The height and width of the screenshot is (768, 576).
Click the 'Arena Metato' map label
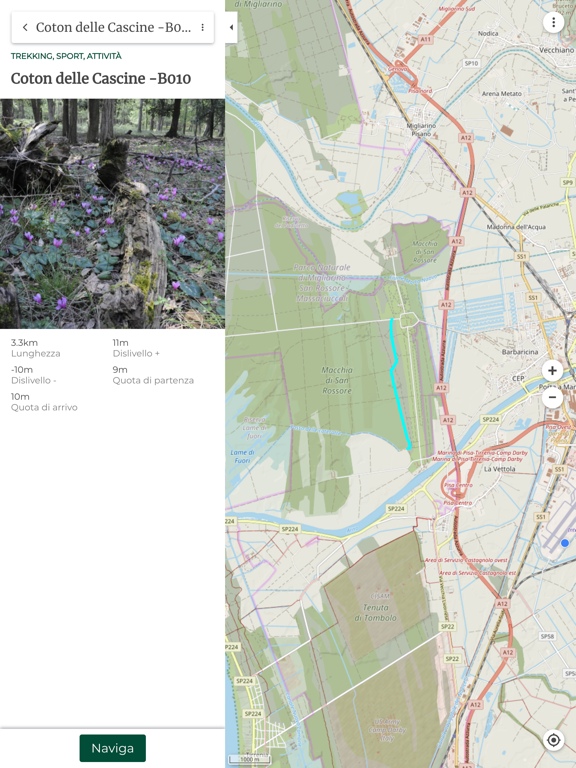tap(502, 93)
